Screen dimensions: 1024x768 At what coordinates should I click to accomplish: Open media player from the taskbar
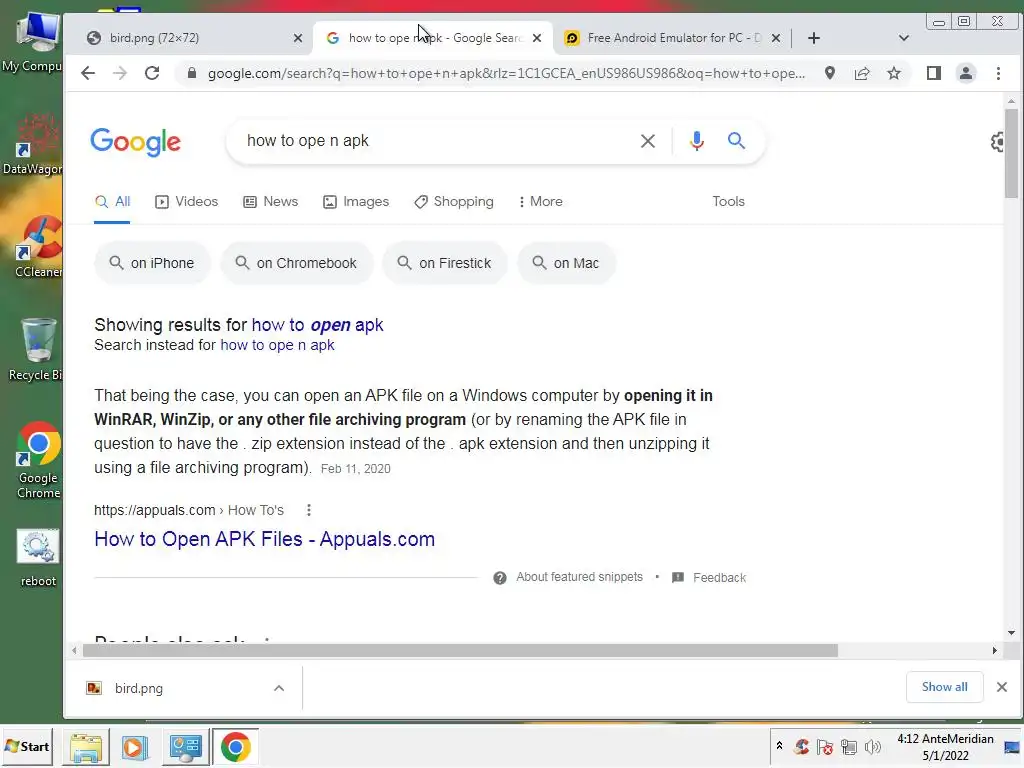135,747
